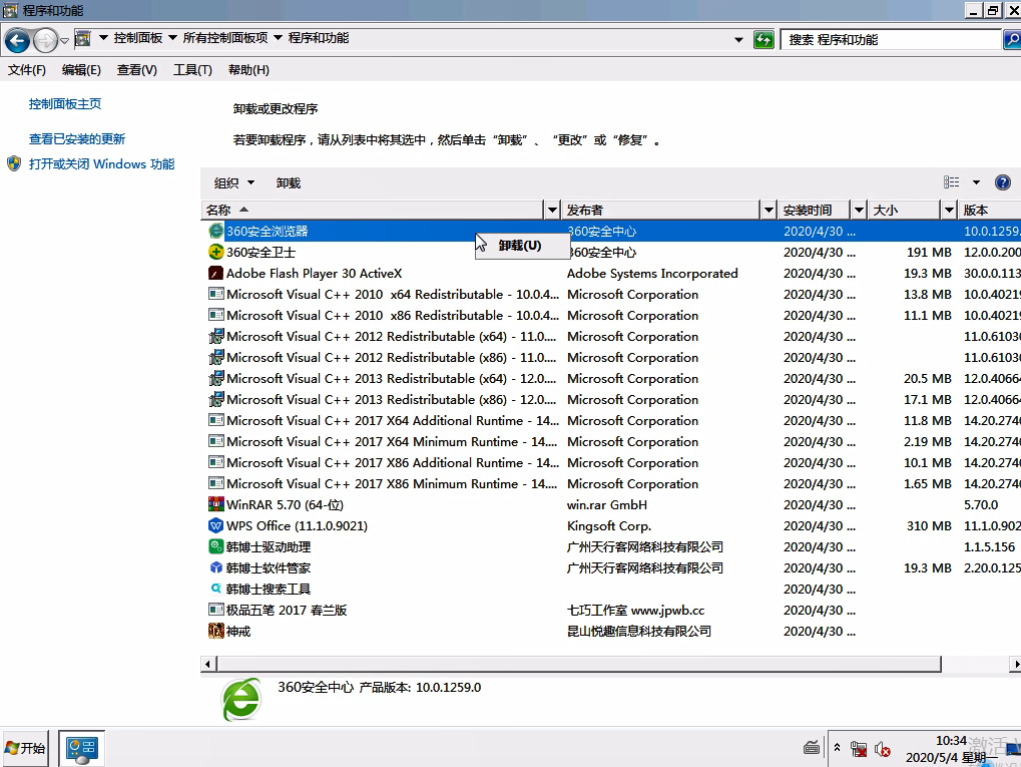Click the Visual C++ 2013 x86 installer icon
The image size is (1021, 767).
(x=216, y=399)
